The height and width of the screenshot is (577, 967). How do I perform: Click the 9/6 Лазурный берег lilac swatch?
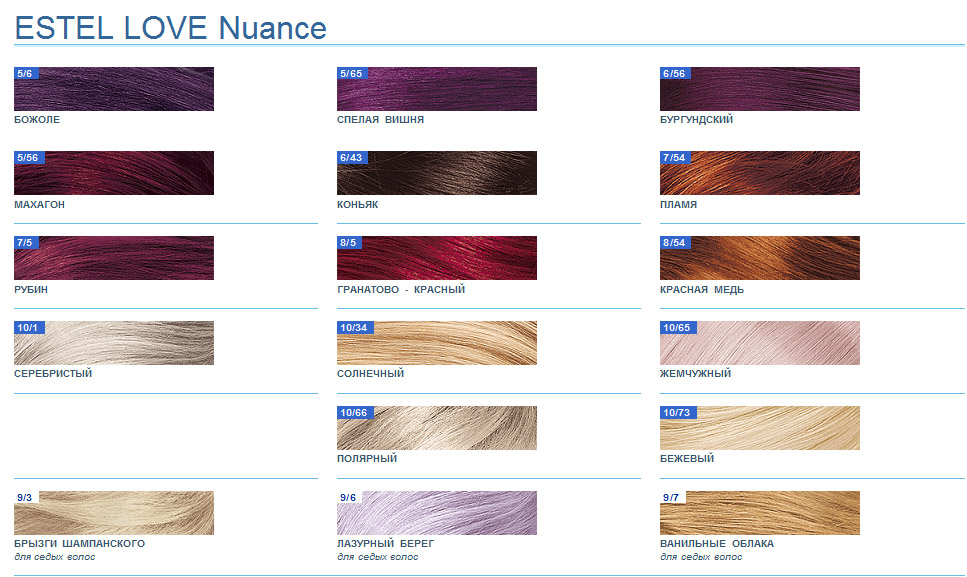click(x=437, y=513)
